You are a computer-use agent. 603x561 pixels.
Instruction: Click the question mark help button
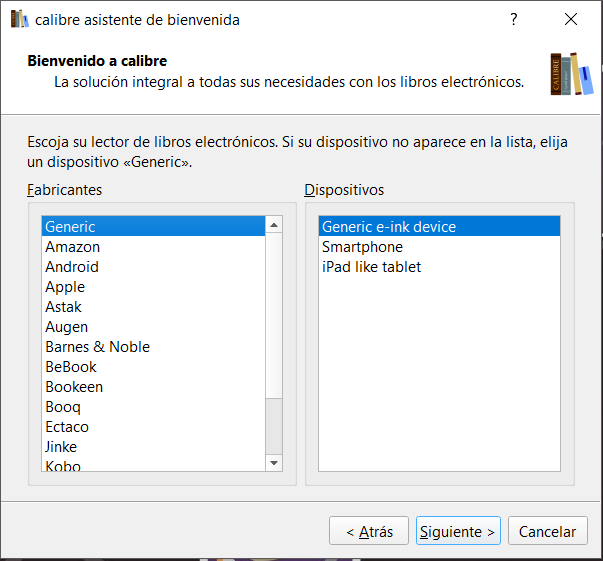[x=513, y=19]
